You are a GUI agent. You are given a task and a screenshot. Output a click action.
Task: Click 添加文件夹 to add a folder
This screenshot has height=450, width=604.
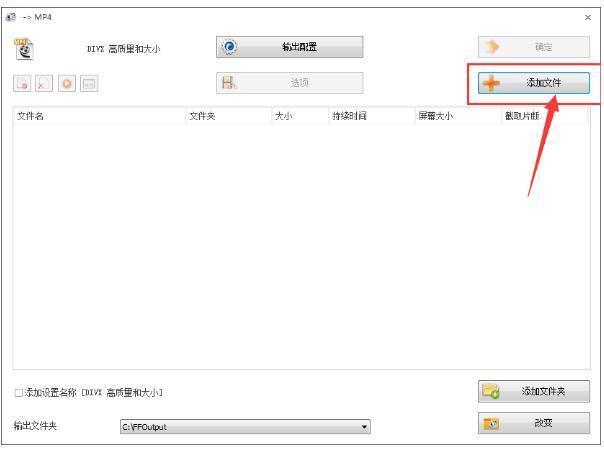[x=531, y=391]
